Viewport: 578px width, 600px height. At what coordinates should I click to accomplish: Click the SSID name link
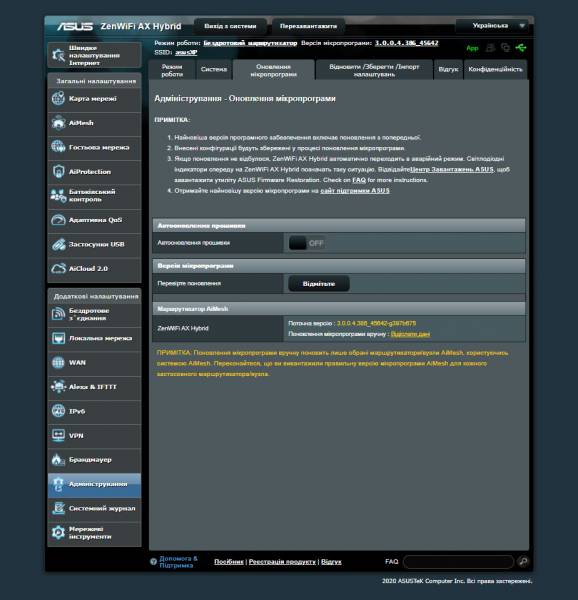pos(186,52)
